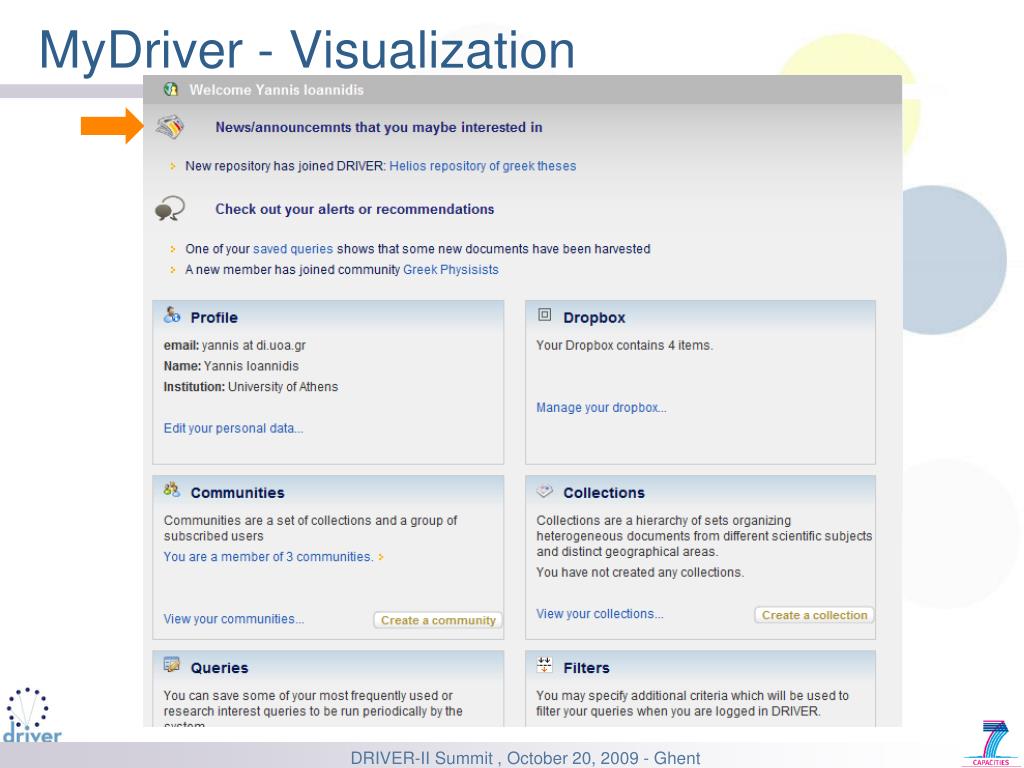Click the Communities panel heading
Image resolution: width=1024 pixels, height=768 pixels.
(x=238, y=493)
